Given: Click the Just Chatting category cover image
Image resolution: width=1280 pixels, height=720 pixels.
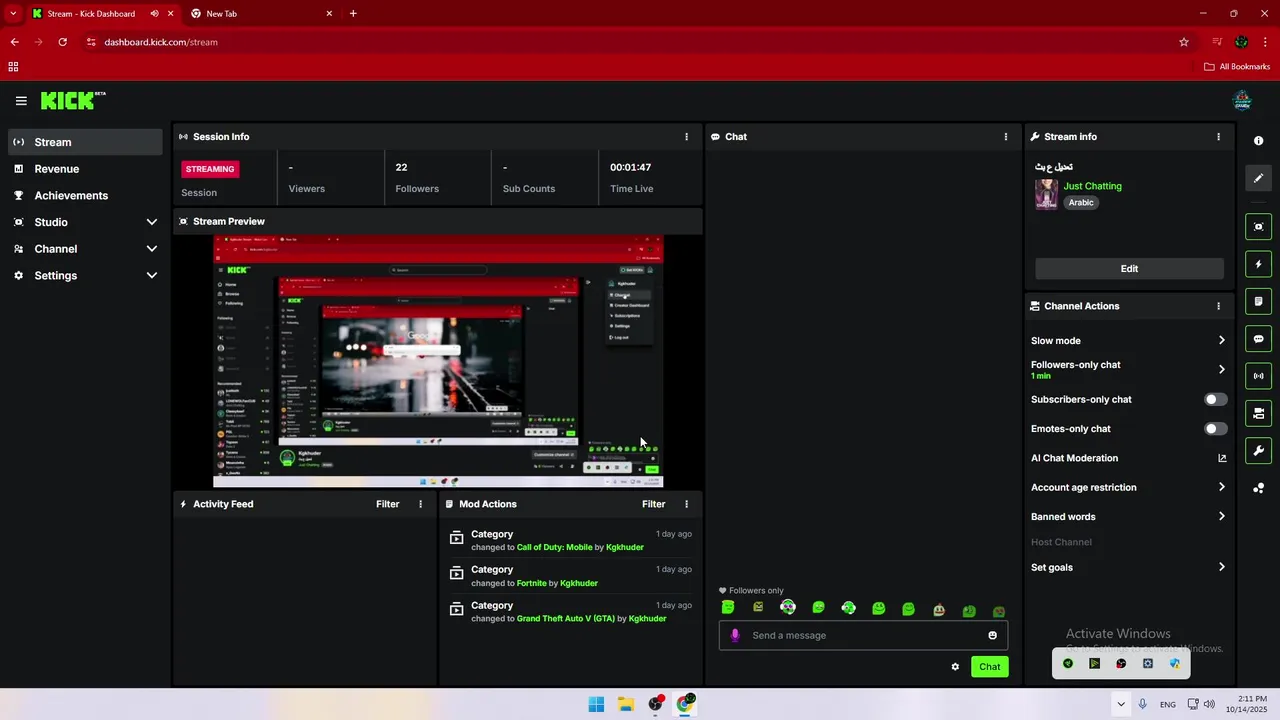Looking at the screenshot, I should pyautogui.click(x=1047, y=194).
